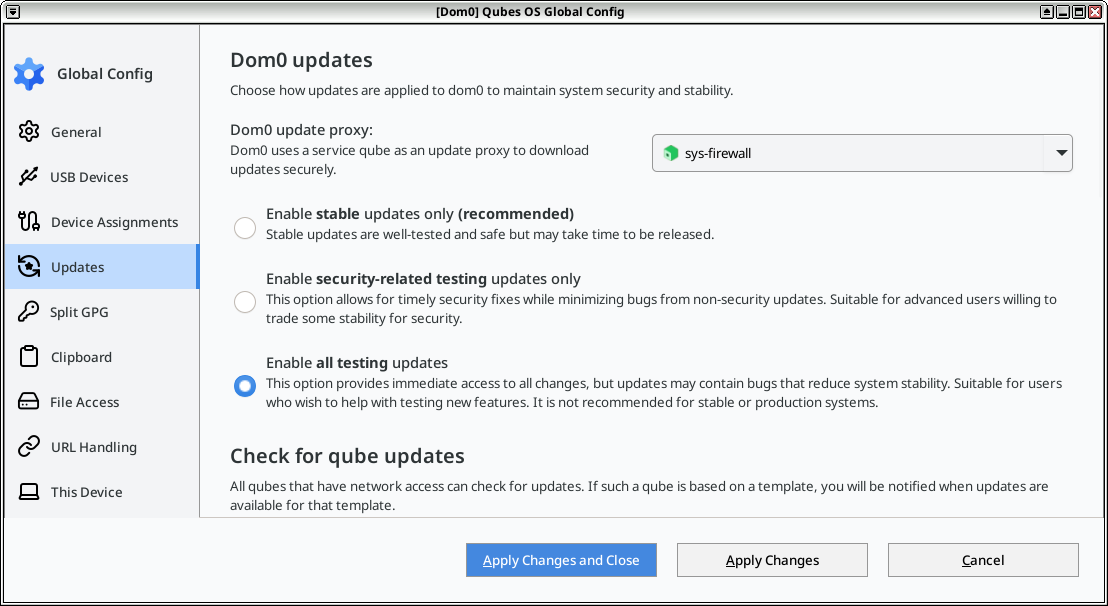Click the sys-firewall combo box
This screenshot has width=1108, height=606.
pos(862,153)
